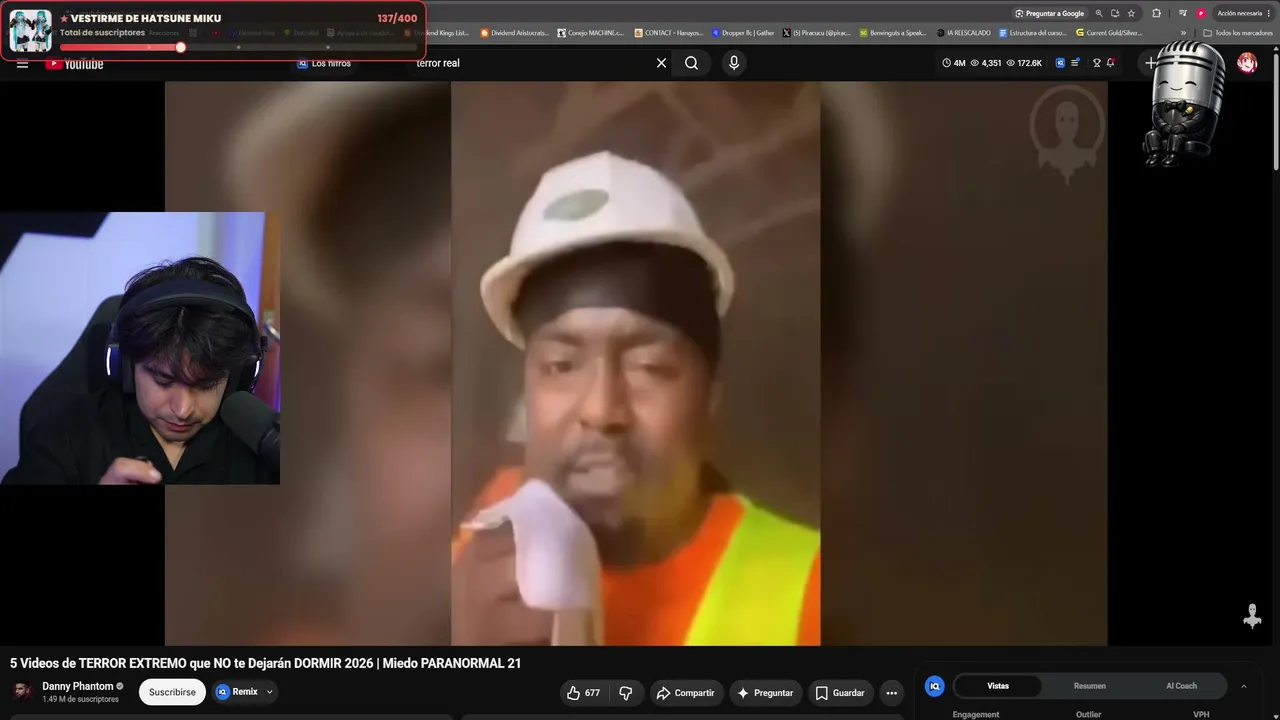Clear the search query with the X
The width and height of the screenshot is (1280, 720).
(x=661, y=63)
